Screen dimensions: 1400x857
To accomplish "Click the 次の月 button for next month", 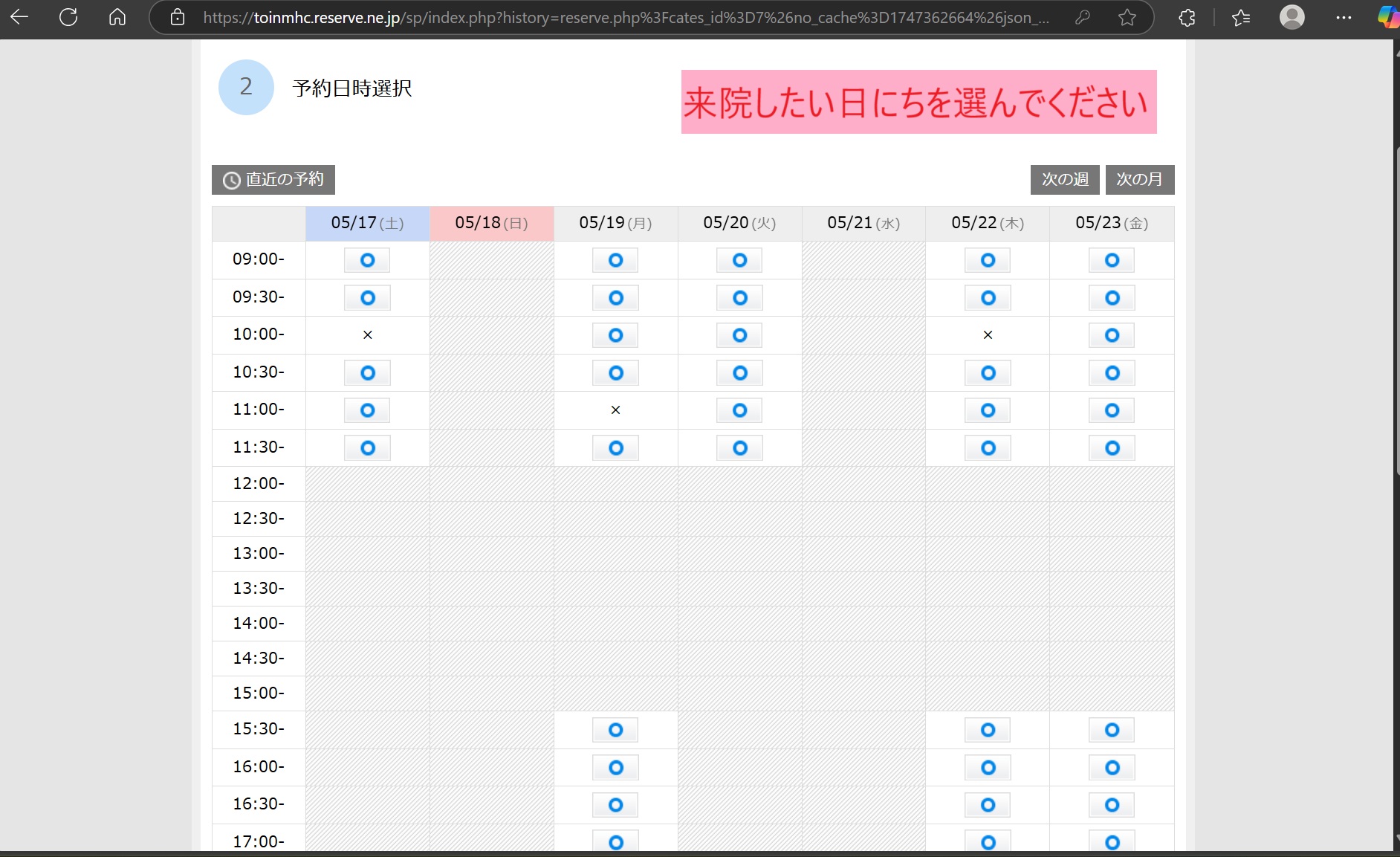I will pos(1139,179).
